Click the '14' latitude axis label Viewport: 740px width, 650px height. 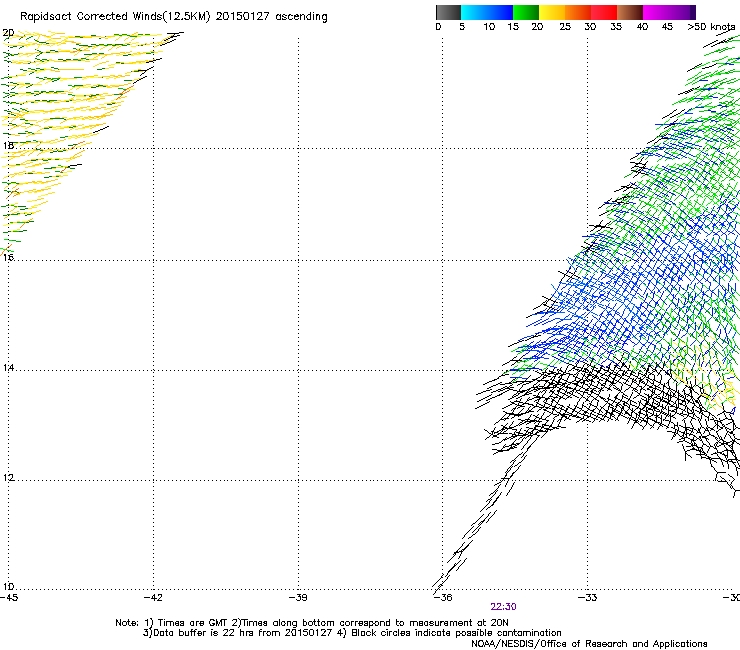8,367
